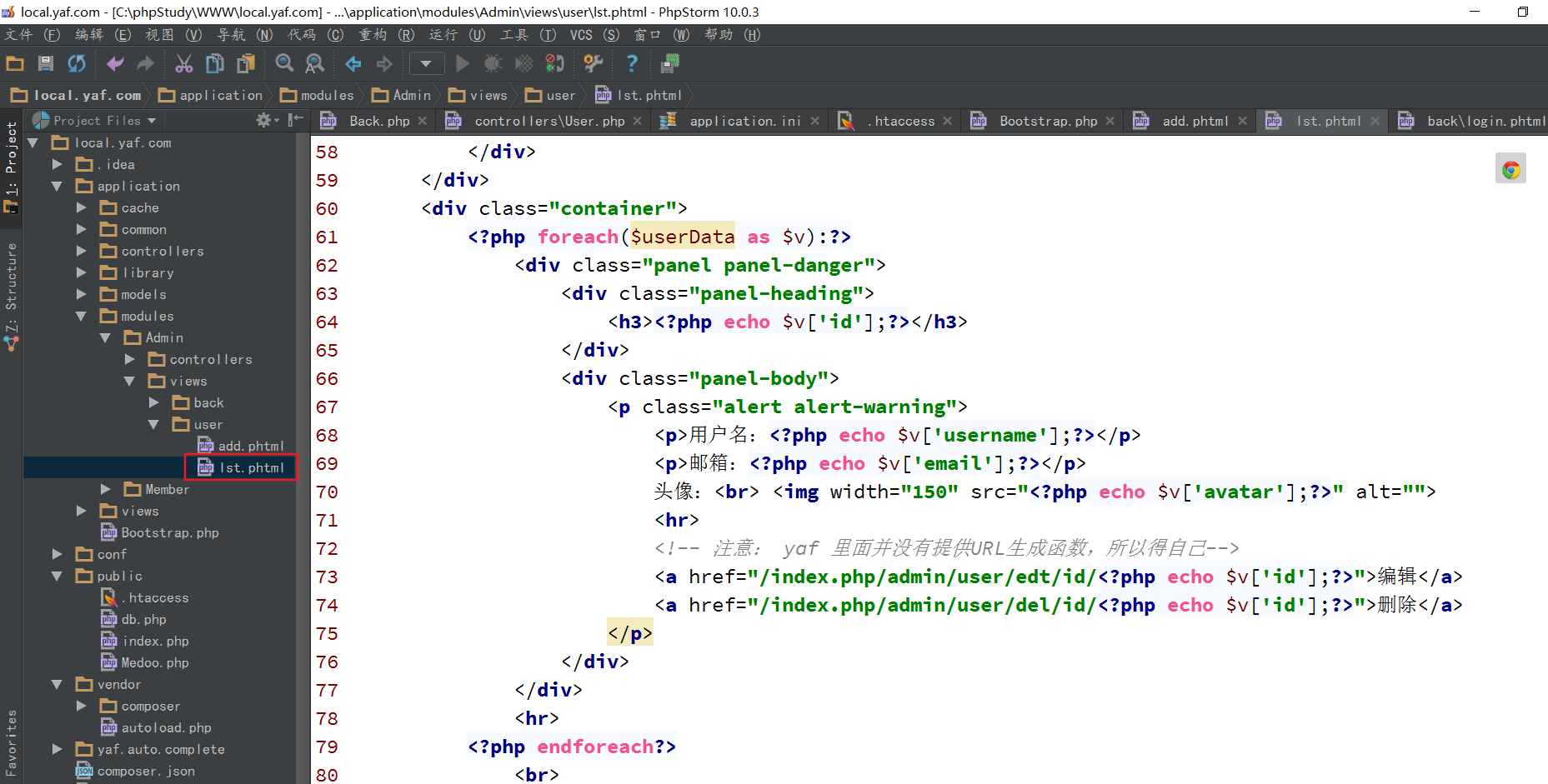1548x784 pixels.
Task: Click the Find magnifier icon
Action: tap(284, 63)
